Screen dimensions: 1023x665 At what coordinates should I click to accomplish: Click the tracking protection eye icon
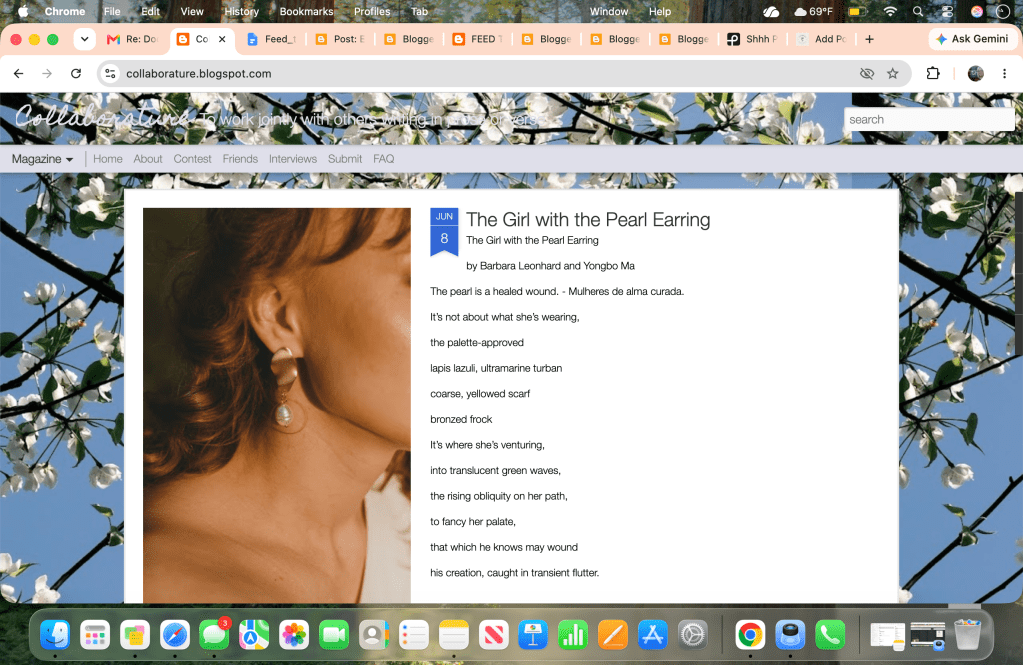pos(866,74)
